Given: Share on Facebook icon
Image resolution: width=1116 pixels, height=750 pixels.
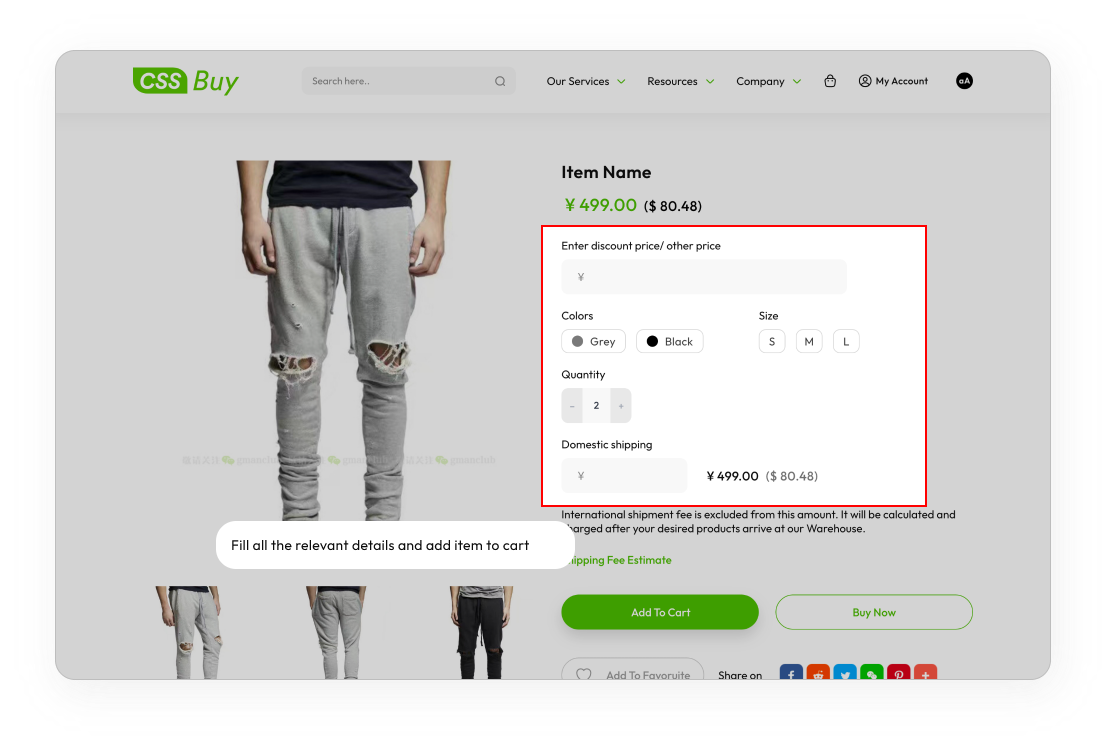Looking at the screenshot, I should (x=791, y=672).
